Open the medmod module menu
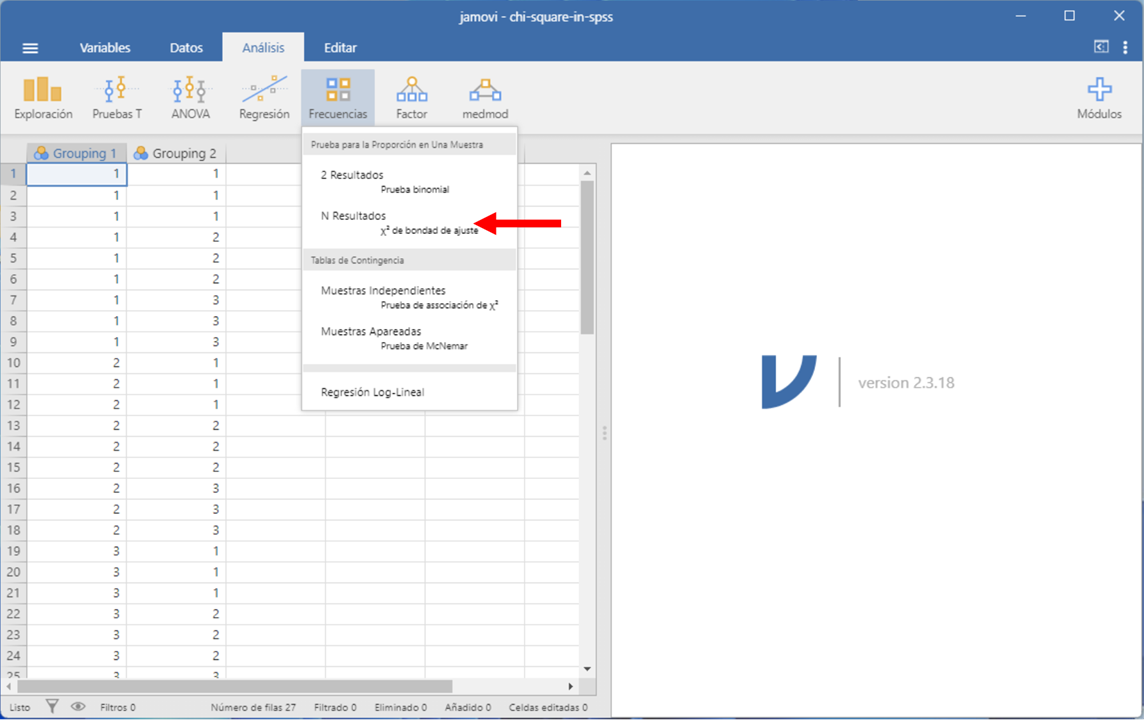This screenshot has width=1144, height=720. [485, 98]
